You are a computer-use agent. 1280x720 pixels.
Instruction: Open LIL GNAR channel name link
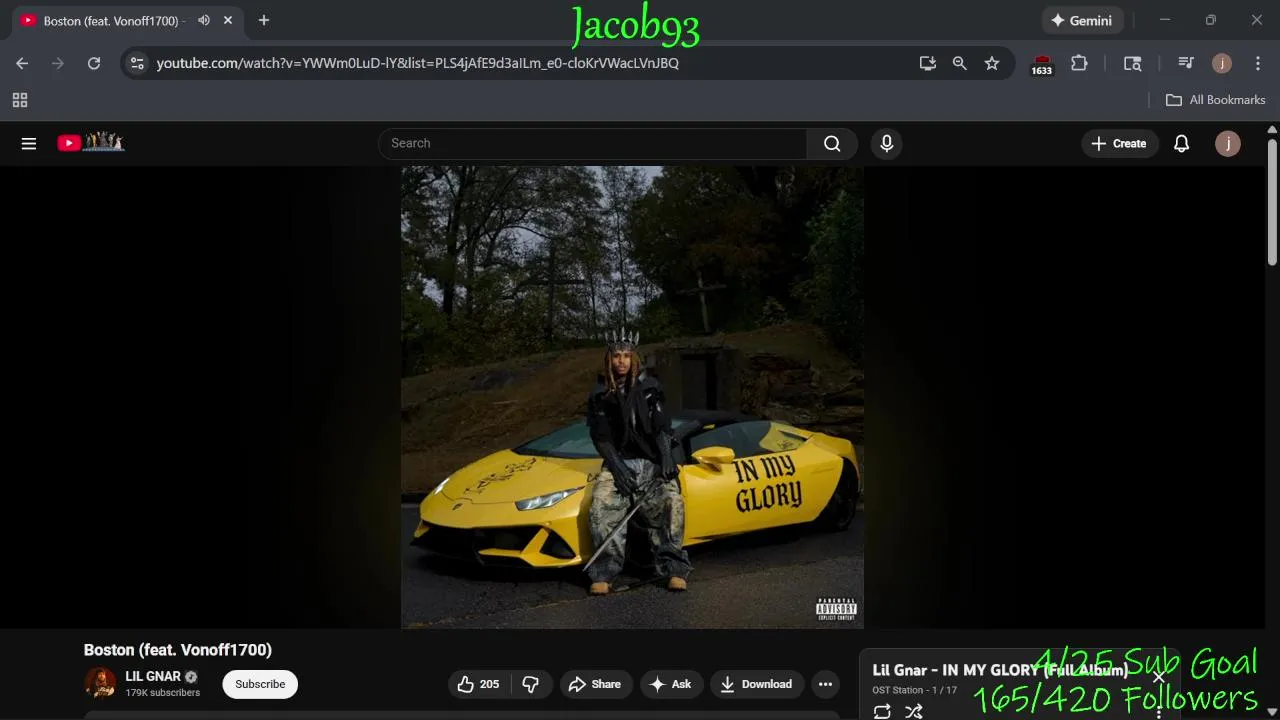pyautogui.click(x=153, y=676)
